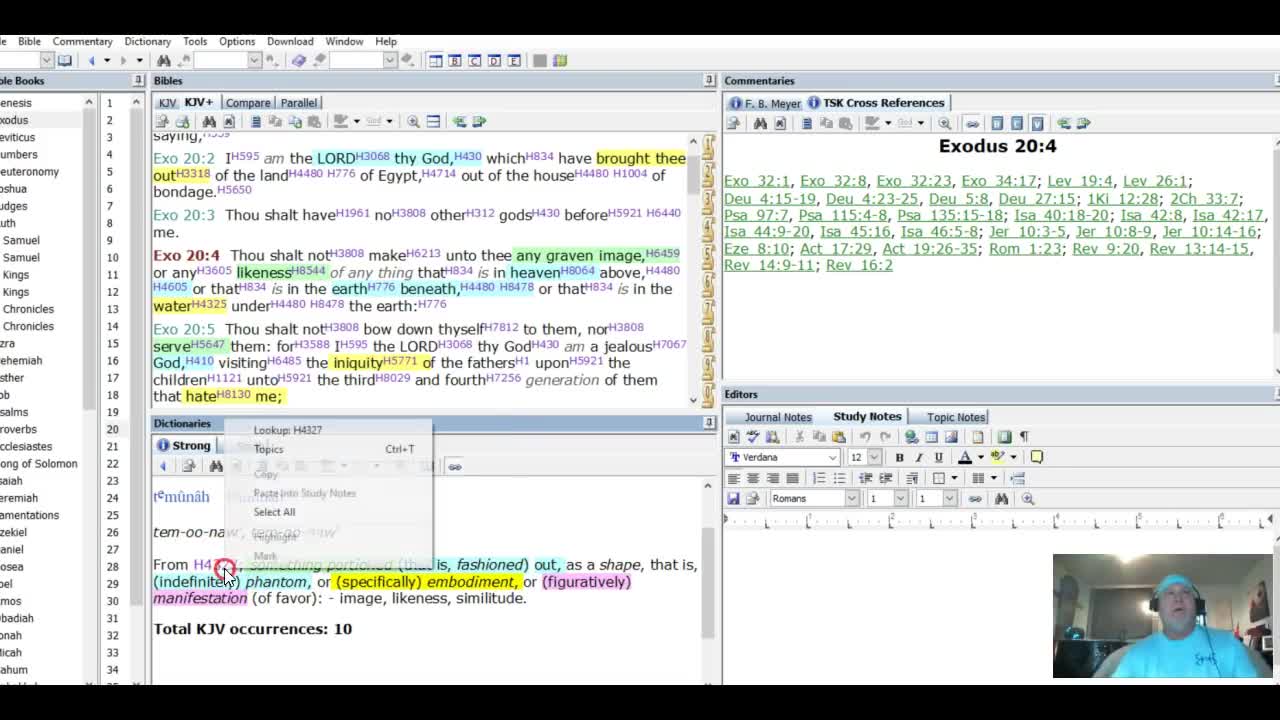The image size is (1280, 720).
Task: Click the zoom magnifier in Commentaries toolbar
Action: point(944,123)
